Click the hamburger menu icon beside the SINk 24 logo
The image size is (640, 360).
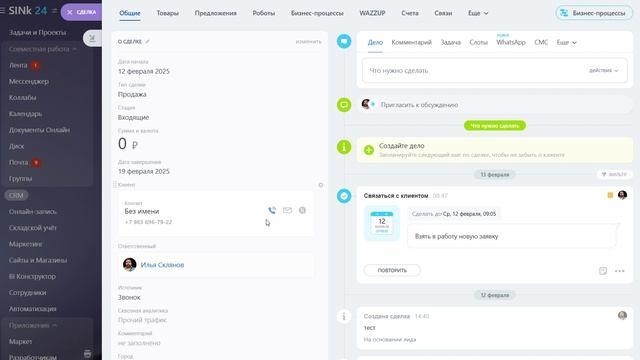pyautogui.click(x=2, y=11)
